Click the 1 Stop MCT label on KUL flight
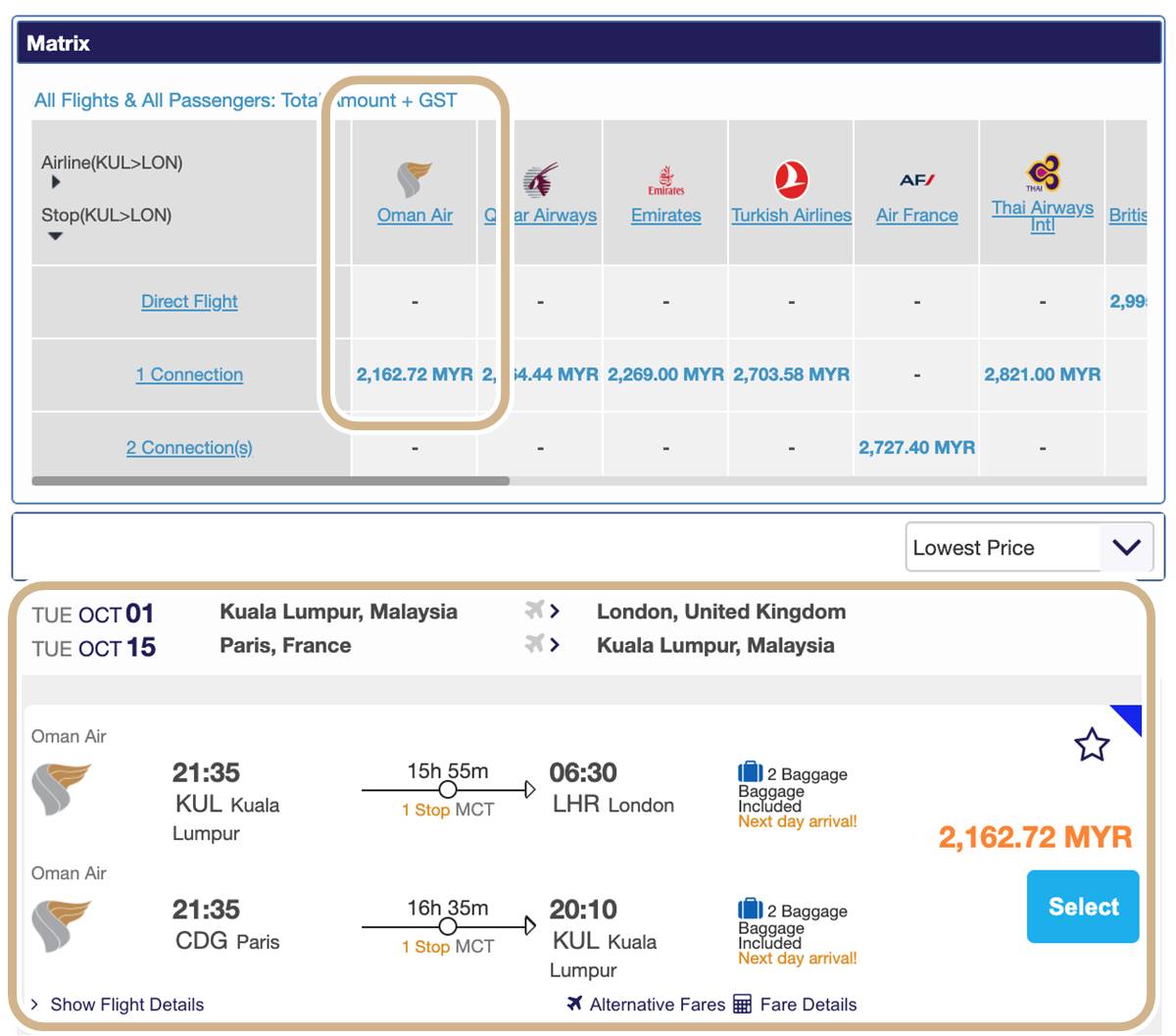This screenshot has height=1036, width=1176. click(x=448, y=810)
